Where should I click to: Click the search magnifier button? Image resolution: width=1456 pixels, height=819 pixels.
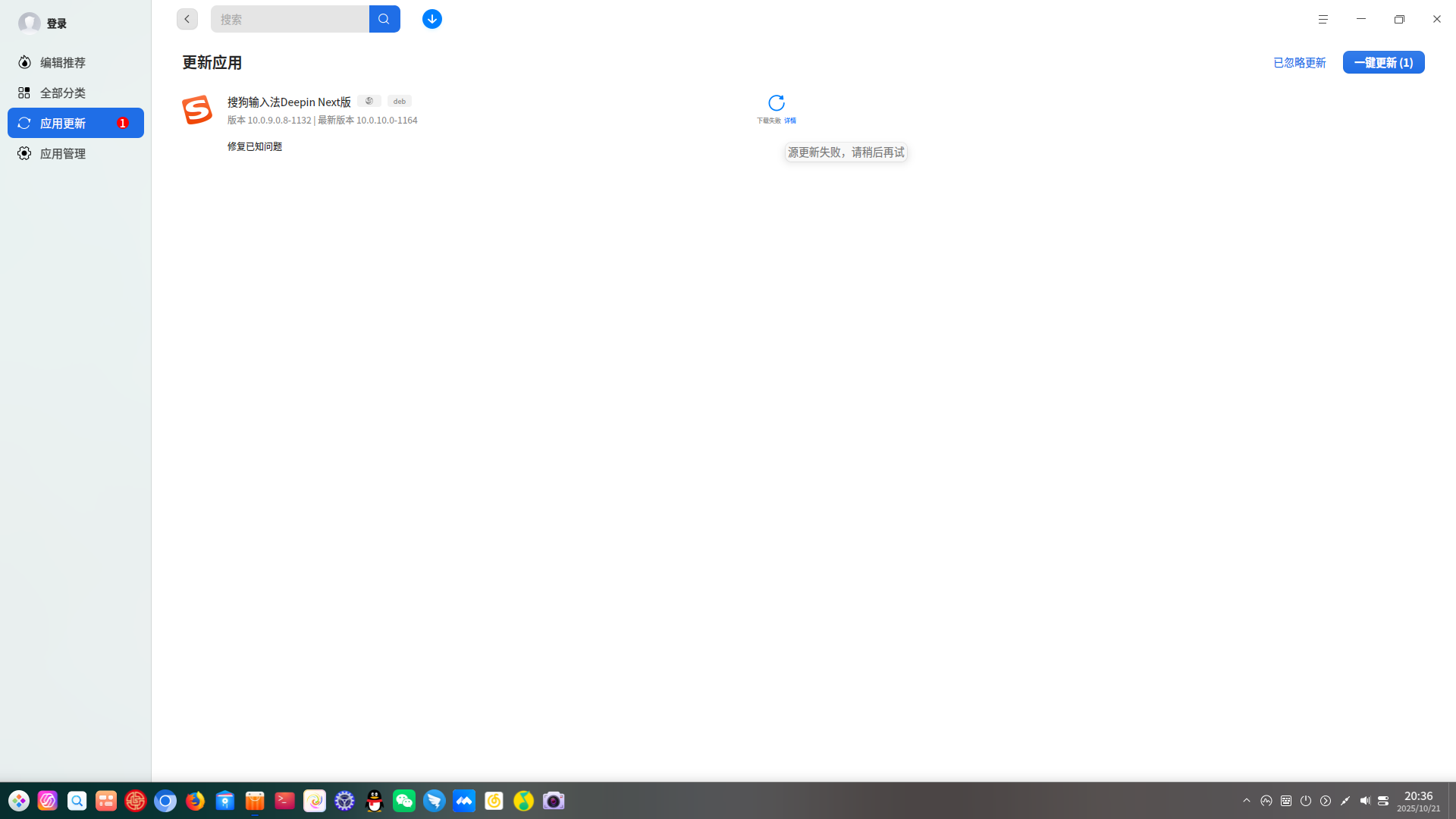pyautogui.click(x=384, y=19)
